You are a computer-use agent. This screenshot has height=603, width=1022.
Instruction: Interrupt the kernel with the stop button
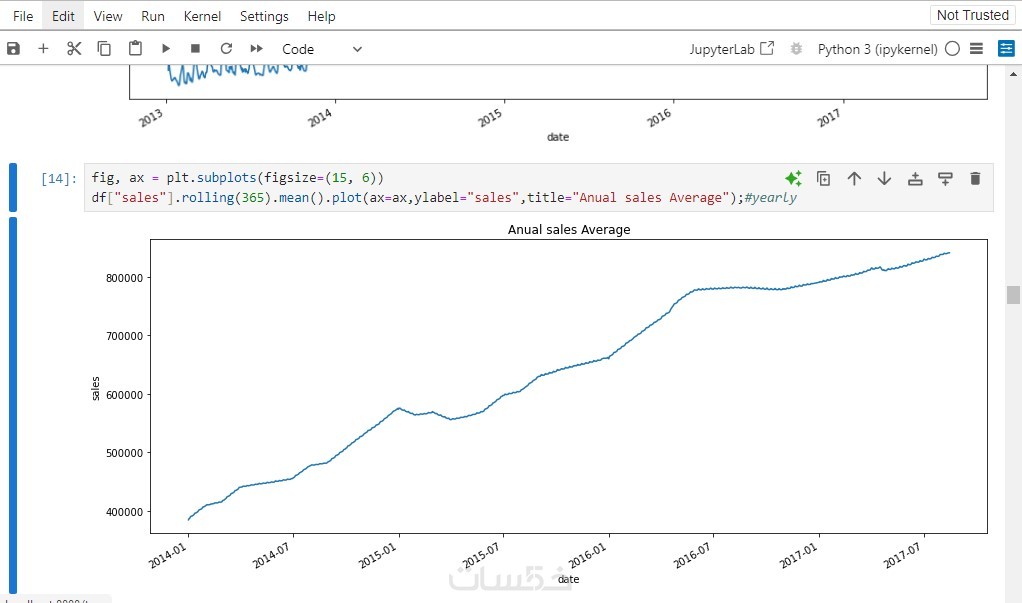[x=196, y=49]
